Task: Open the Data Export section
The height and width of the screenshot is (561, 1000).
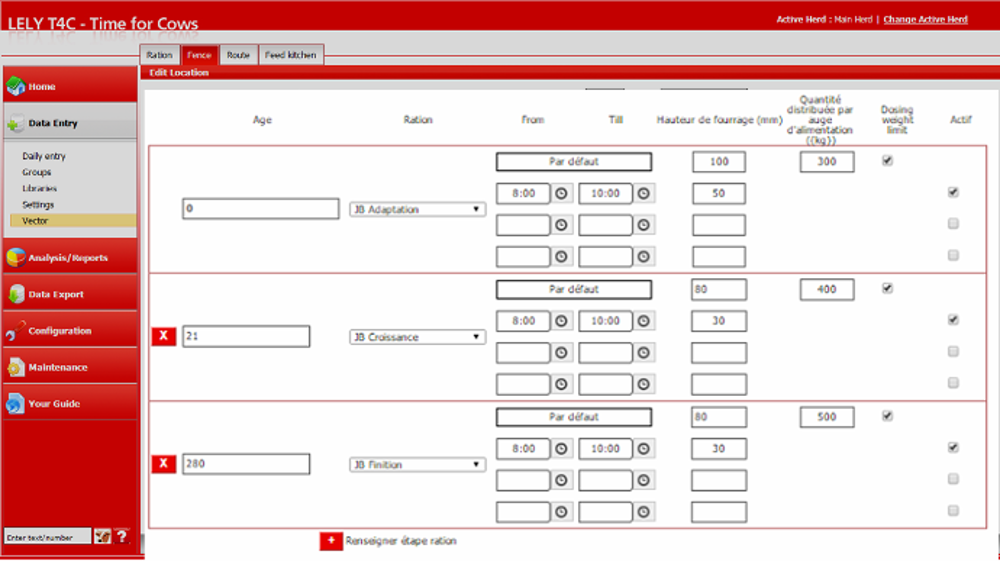Action: (x=70, y=294)
